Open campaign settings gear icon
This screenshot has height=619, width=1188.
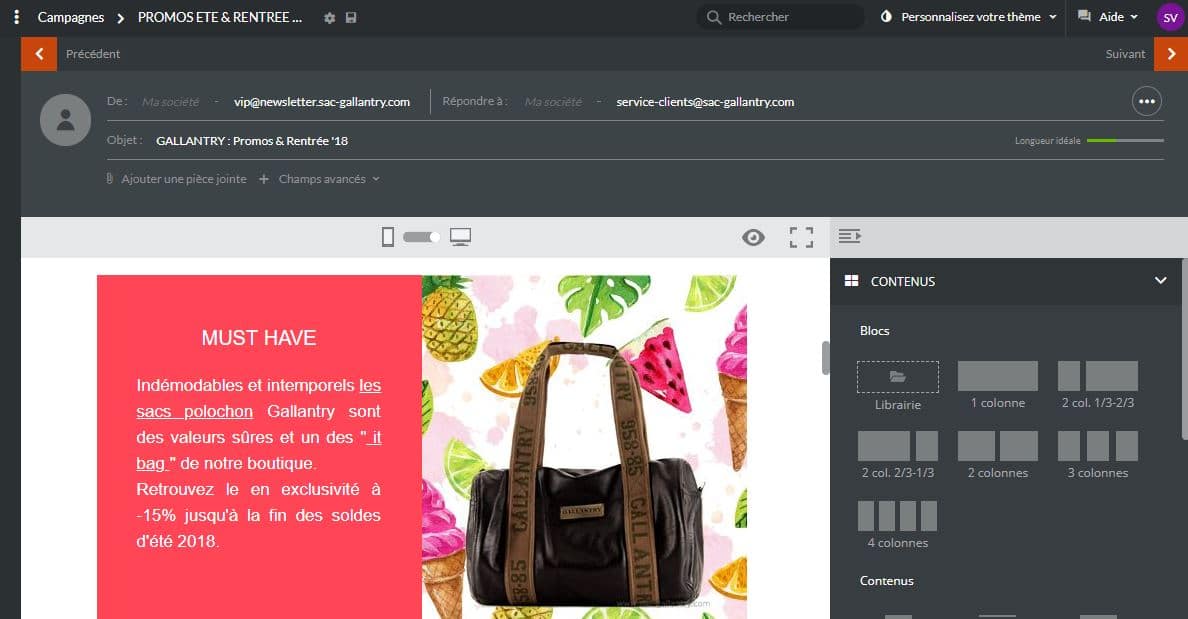coord(330,17)
